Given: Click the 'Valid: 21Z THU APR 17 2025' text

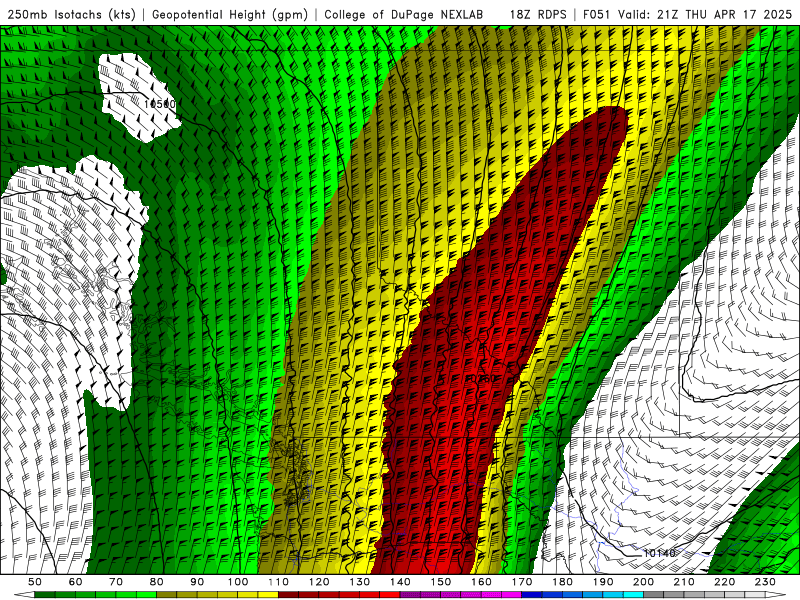Looking at the screenshot, I should 705,14.
